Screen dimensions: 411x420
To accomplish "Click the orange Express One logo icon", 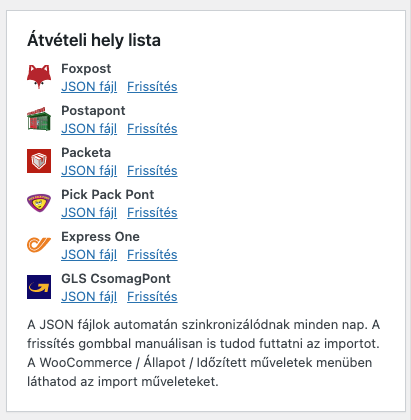I will coord(39,245).
